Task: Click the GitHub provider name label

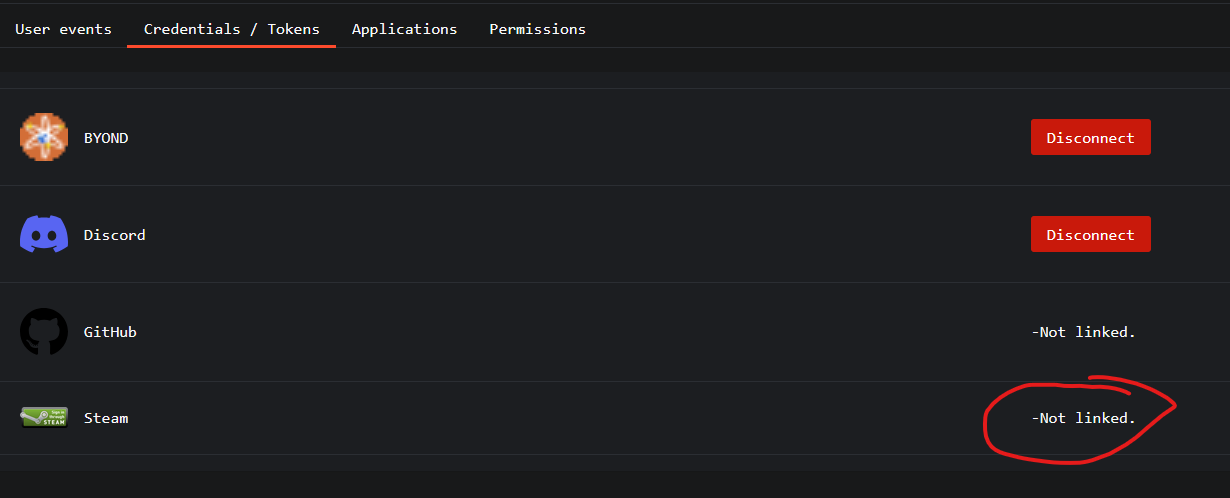Action: (x=110, y=332)
